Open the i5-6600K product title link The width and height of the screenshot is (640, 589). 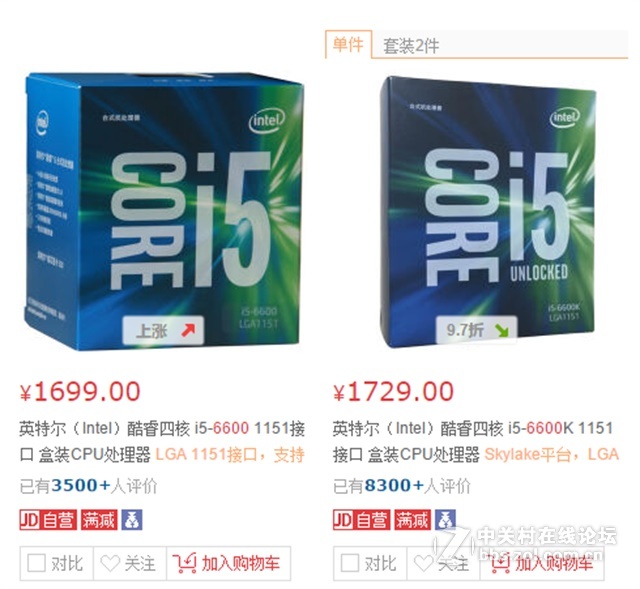click(476, 441)
